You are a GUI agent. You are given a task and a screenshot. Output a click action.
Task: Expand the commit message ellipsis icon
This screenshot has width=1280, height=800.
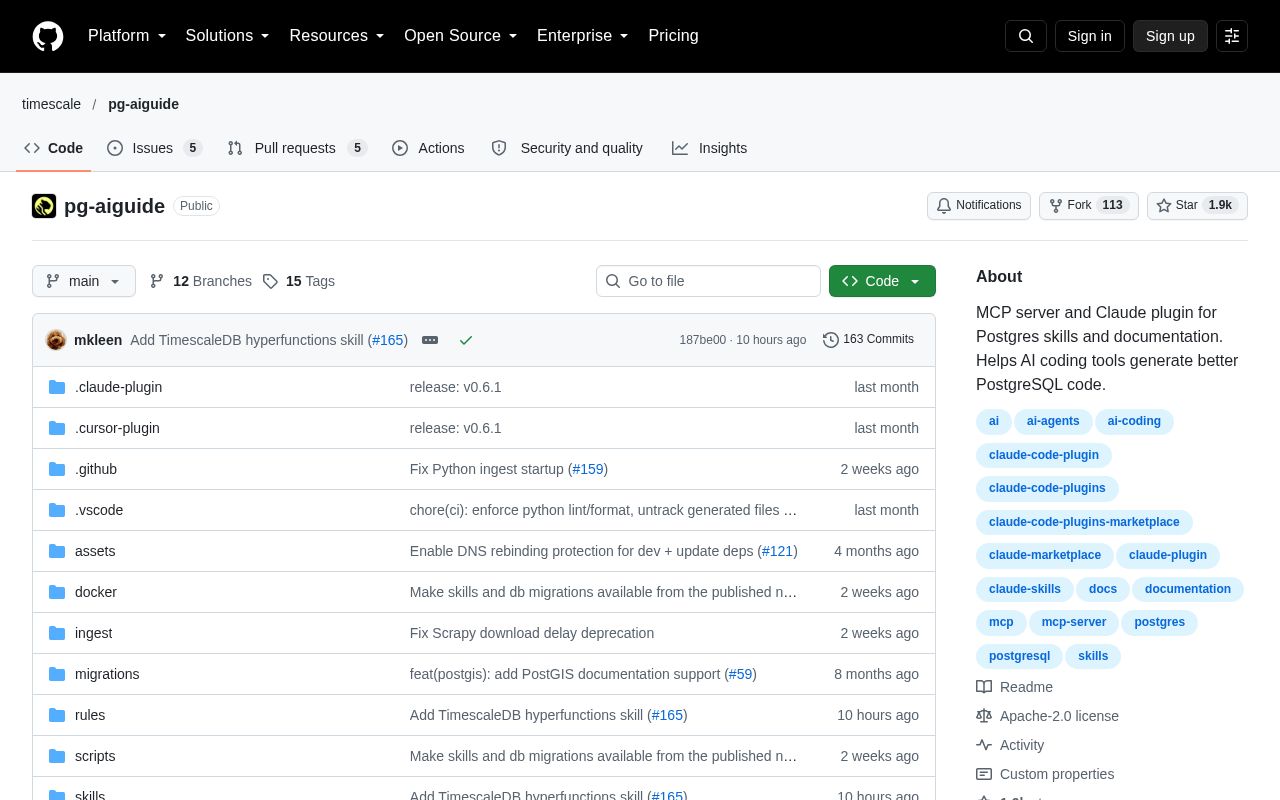pyautogui.click(x=430, y=340)
